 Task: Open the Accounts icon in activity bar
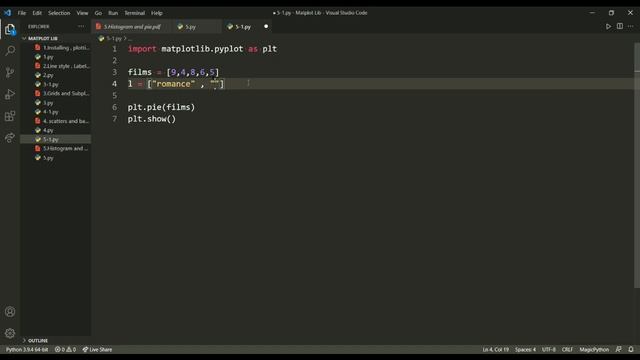10,312
